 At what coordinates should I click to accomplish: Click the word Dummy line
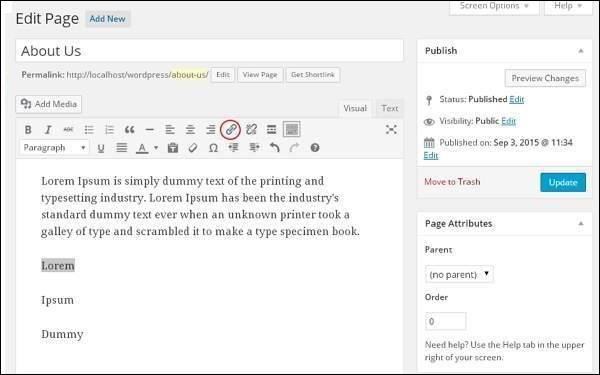[62, 334]
